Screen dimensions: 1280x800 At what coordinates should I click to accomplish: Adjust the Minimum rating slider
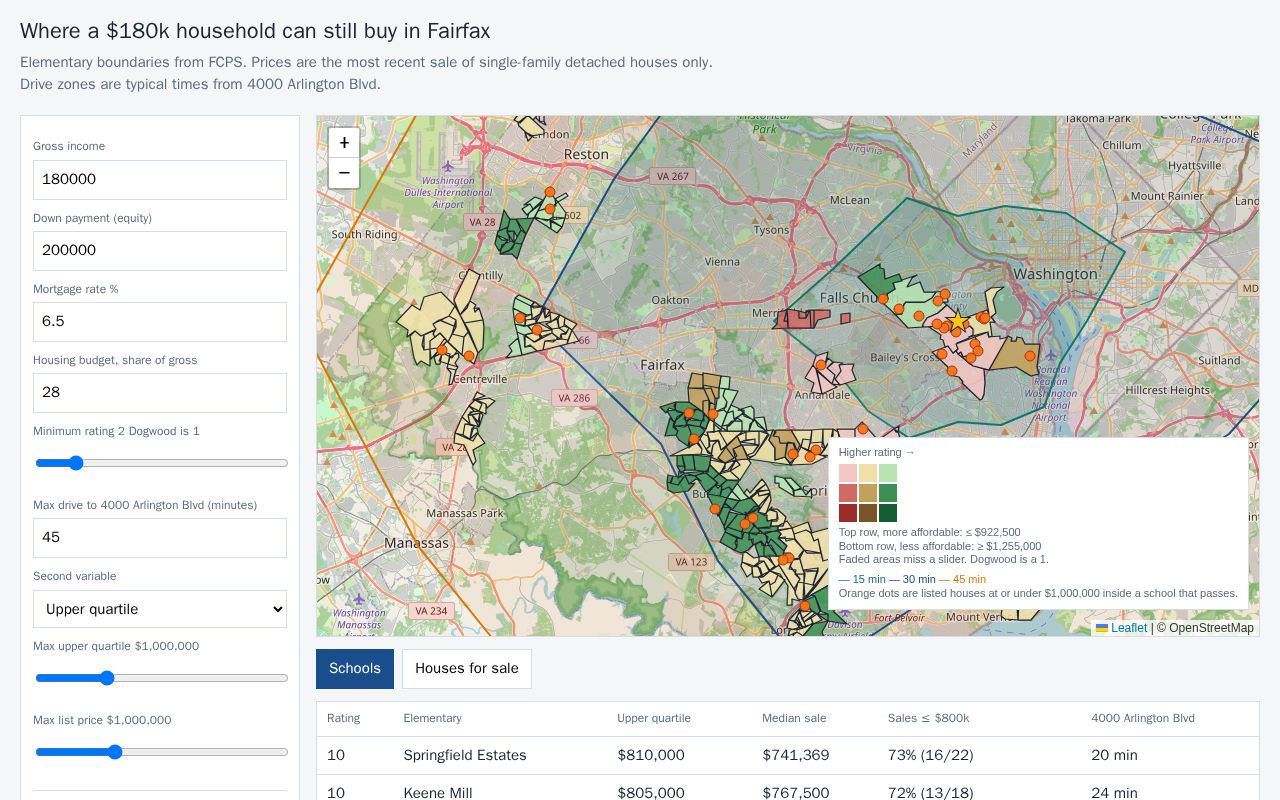point(160,463)
